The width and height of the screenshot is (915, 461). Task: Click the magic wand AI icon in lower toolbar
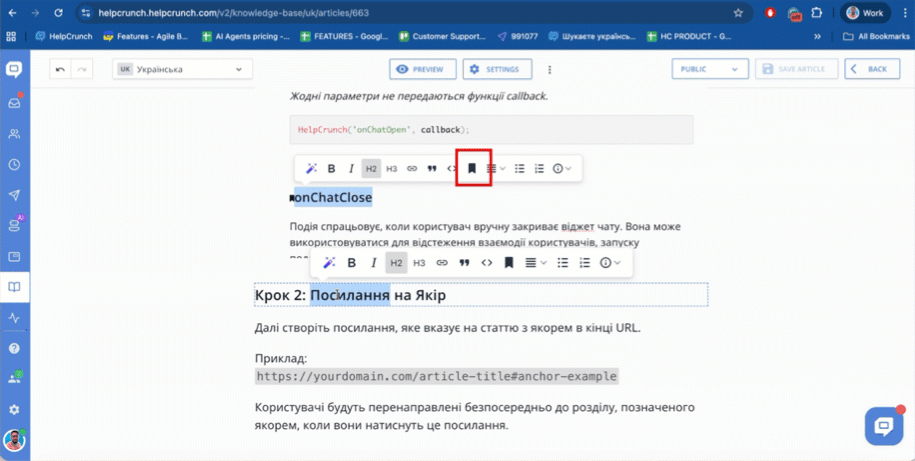coord(329,263)
